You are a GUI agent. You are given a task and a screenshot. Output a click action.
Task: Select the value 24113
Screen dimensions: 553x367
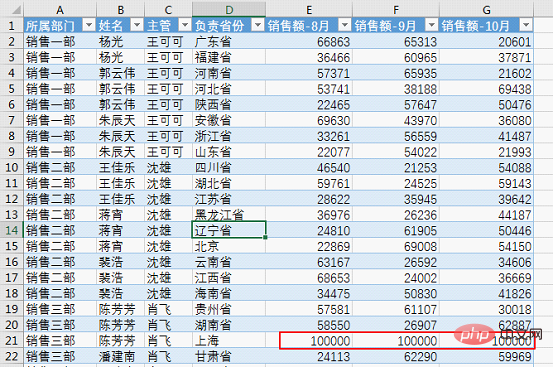[333, 357]
